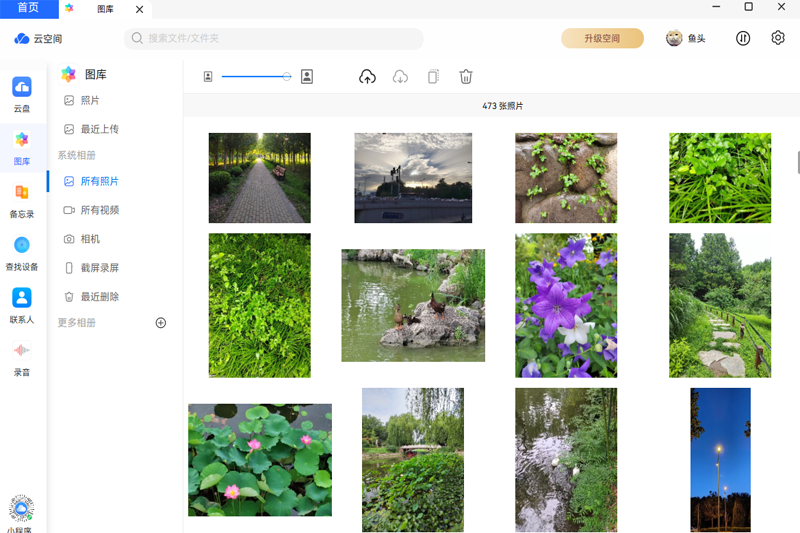Select 最近删除 in album list

(99, 297)
